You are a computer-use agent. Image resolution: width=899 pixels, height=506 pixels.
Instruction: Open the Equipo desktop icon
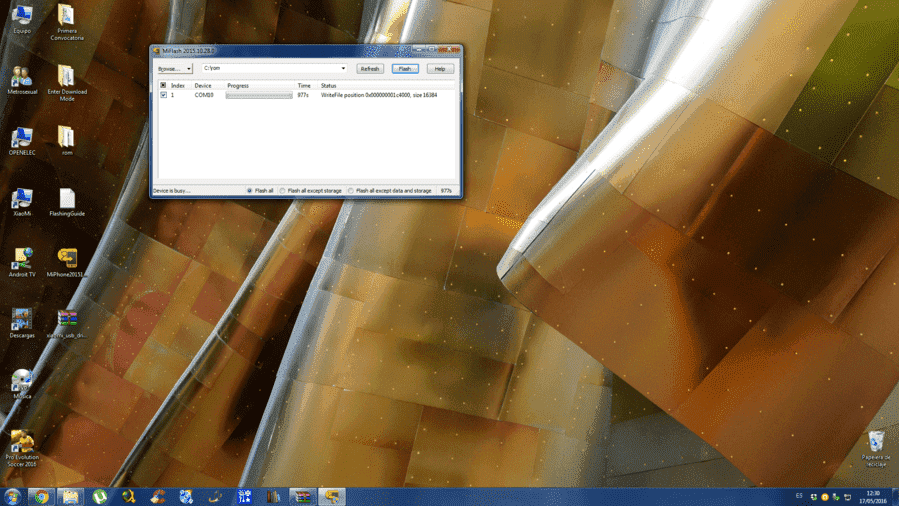(x=22, y=19)
